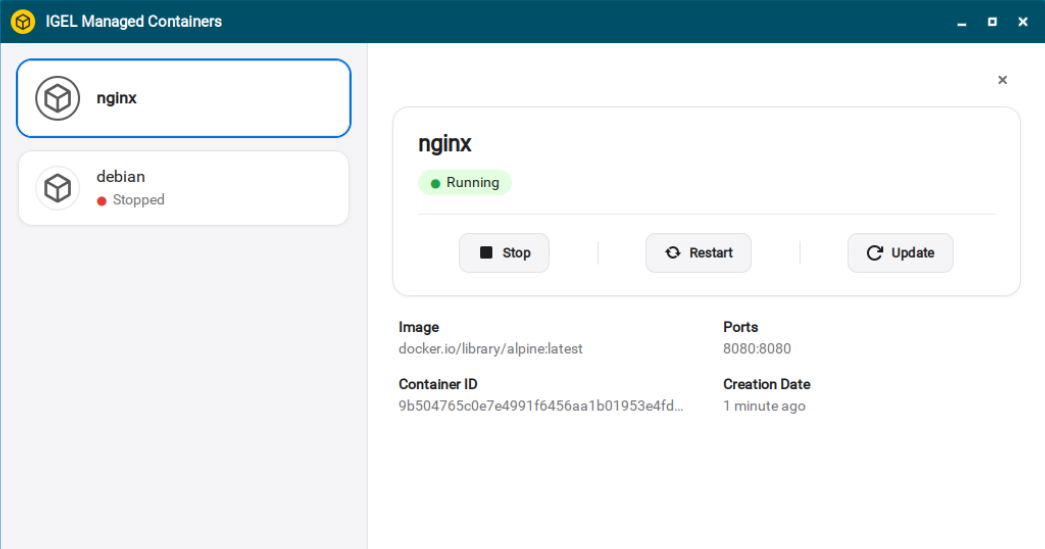
Task: Click the nginx heading in details panel
Action: pyautogui.click(x=445, y=144)
